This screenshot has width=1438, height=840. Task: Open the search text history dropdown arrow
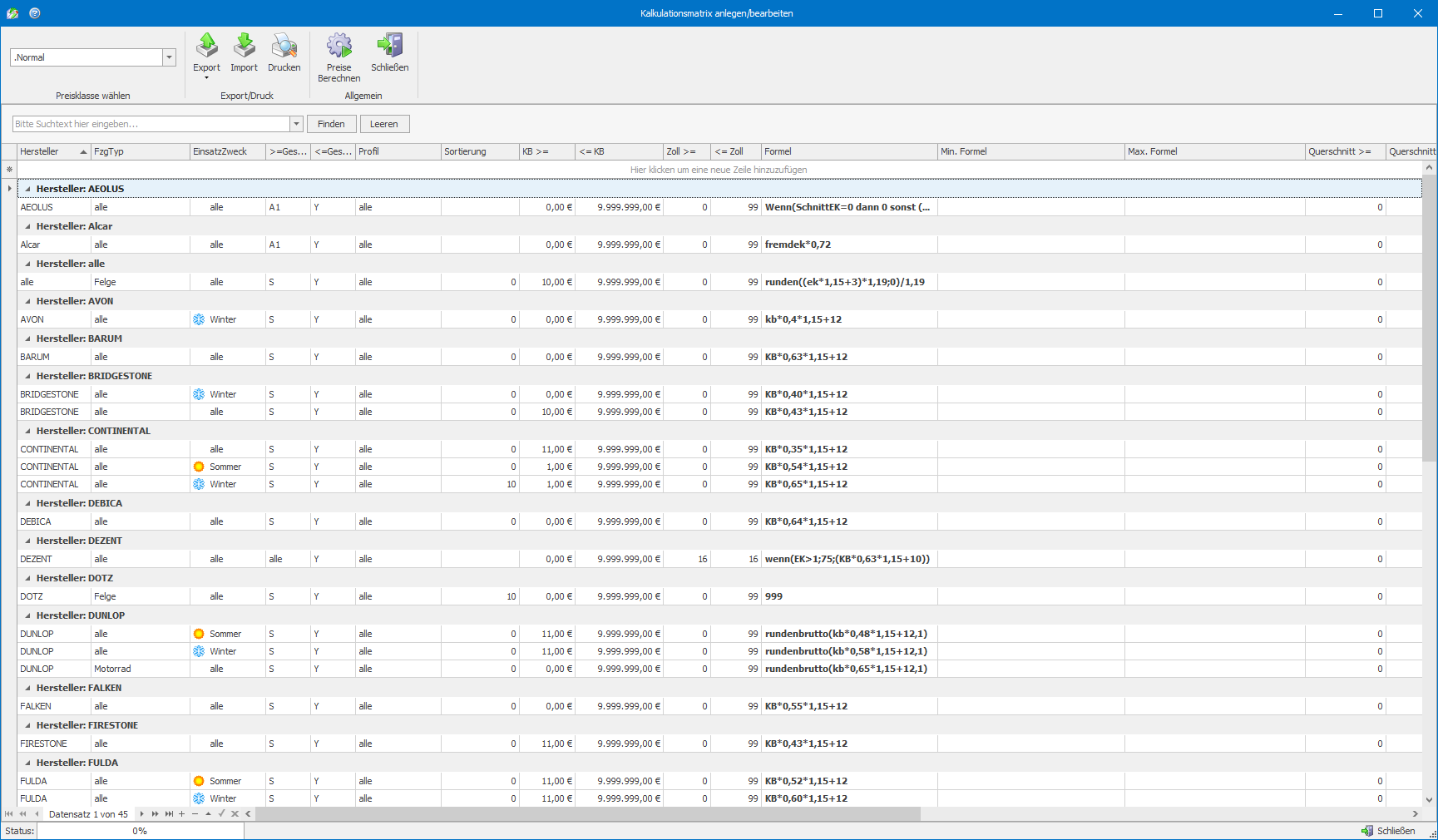click(x=296, y=124)
